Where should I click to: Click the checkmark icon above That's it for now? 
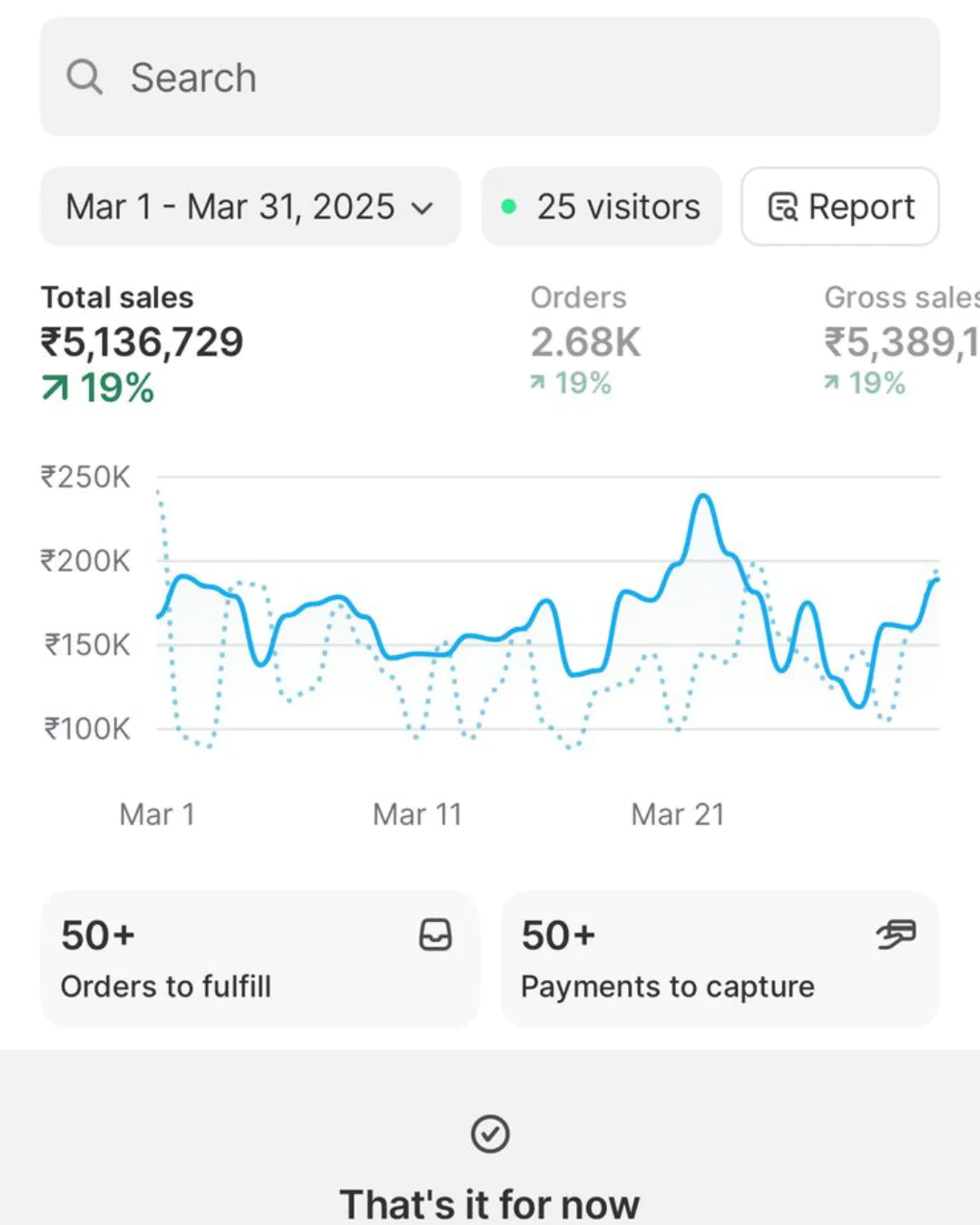[490, 1133]
